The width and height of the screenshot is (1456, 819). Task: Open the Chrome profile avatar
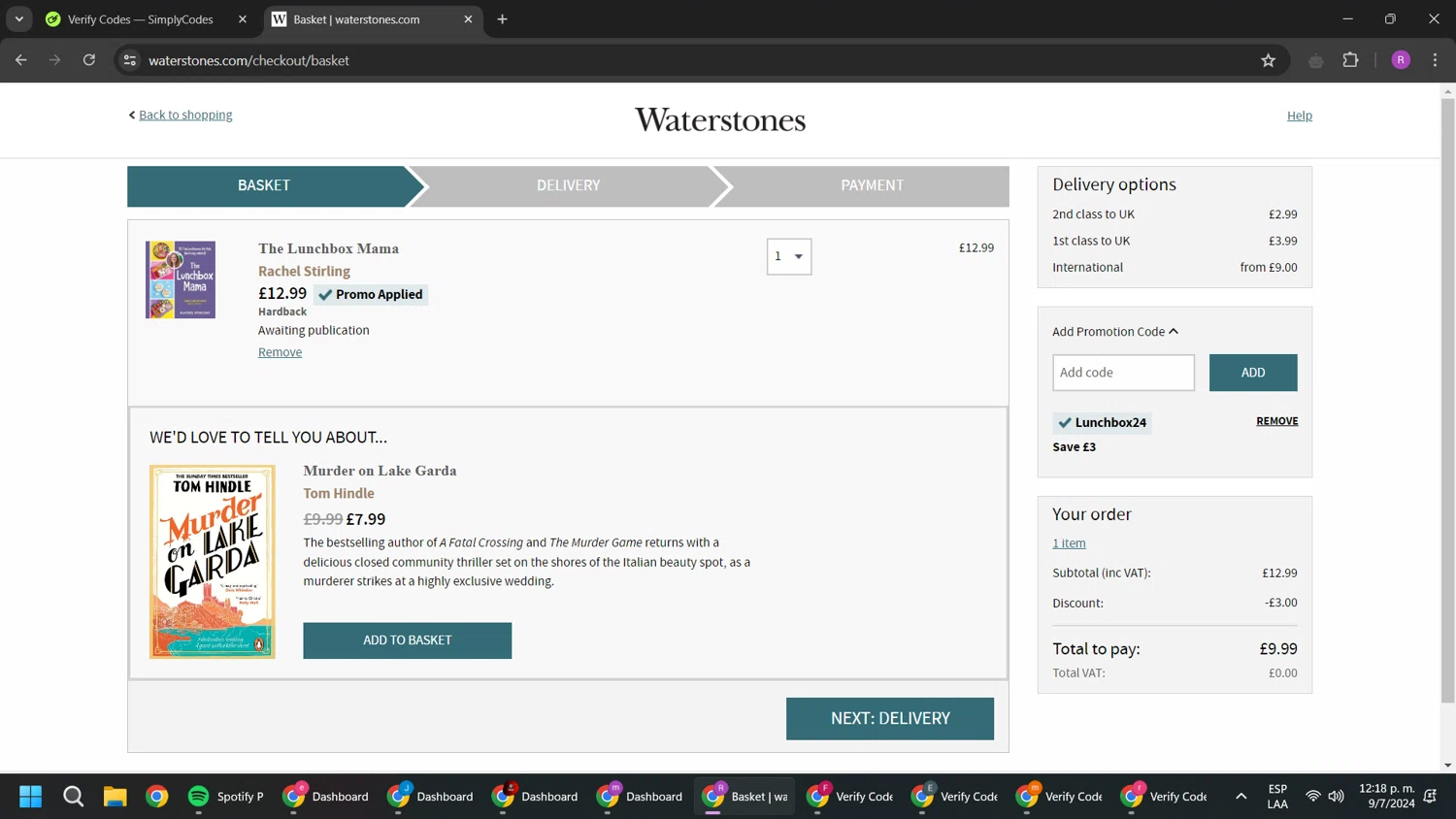point(1401,60)
